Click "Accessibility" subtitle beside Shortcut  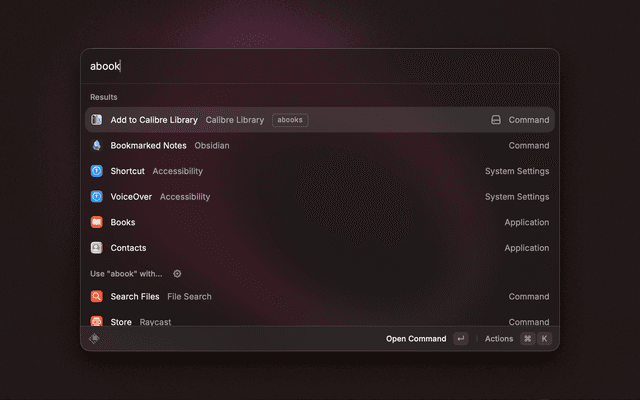(x=178, y=171)
